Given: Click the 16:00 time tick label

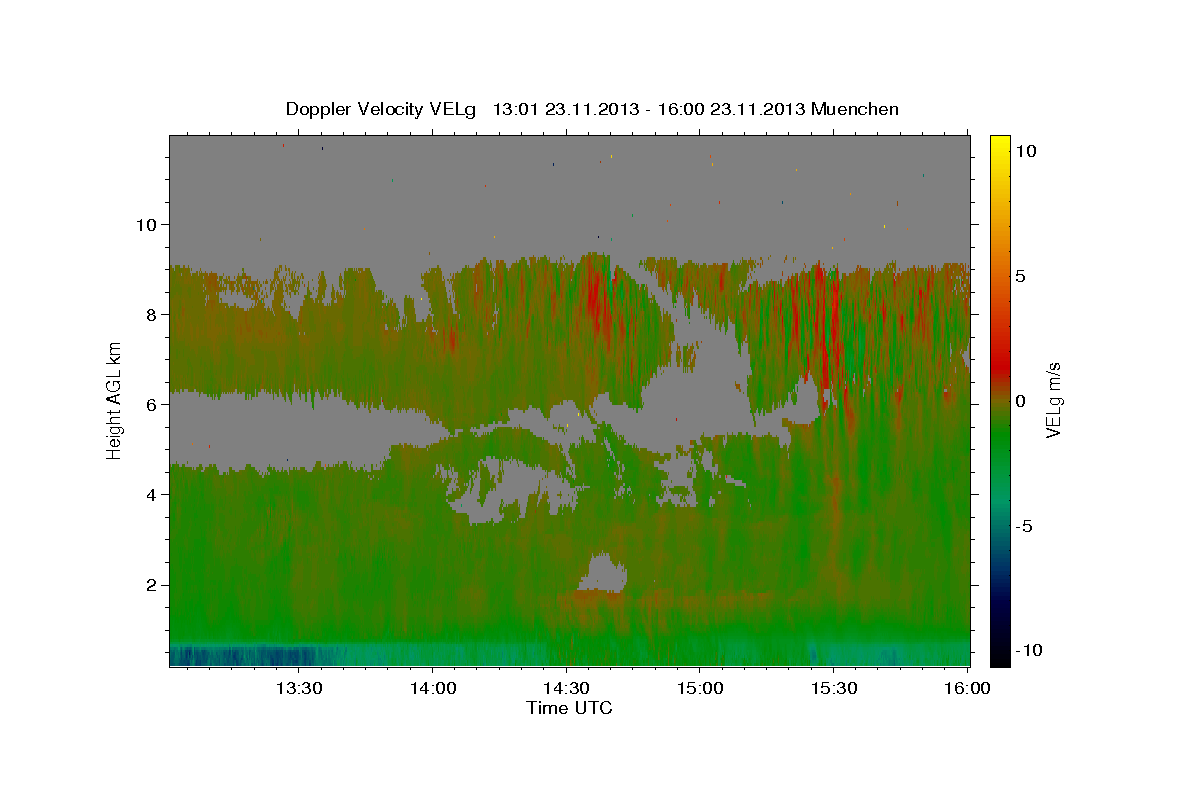Looking at the screenshot, I should (x=967, y=688).
